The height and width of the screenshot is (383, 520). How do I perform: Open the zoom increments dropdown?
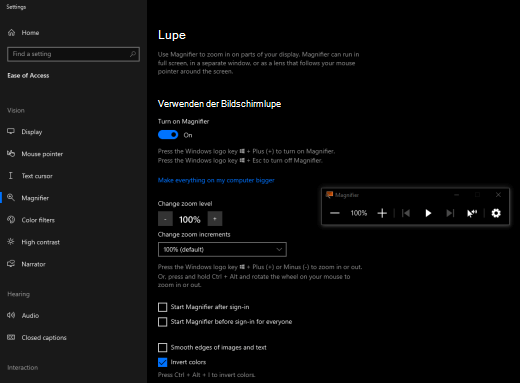tap(222, 249)
